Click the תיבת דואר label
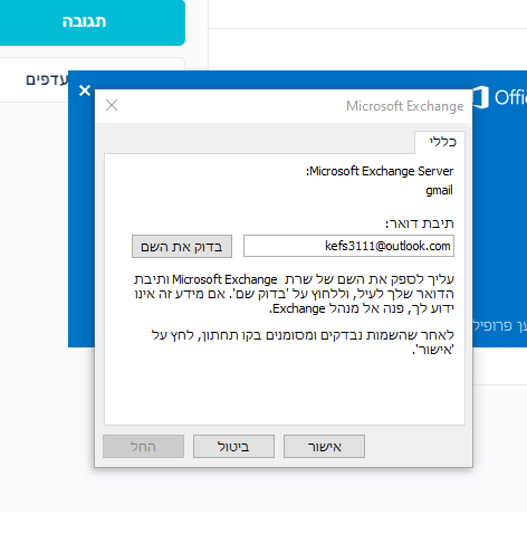527x534 pixels. [419, 223]
